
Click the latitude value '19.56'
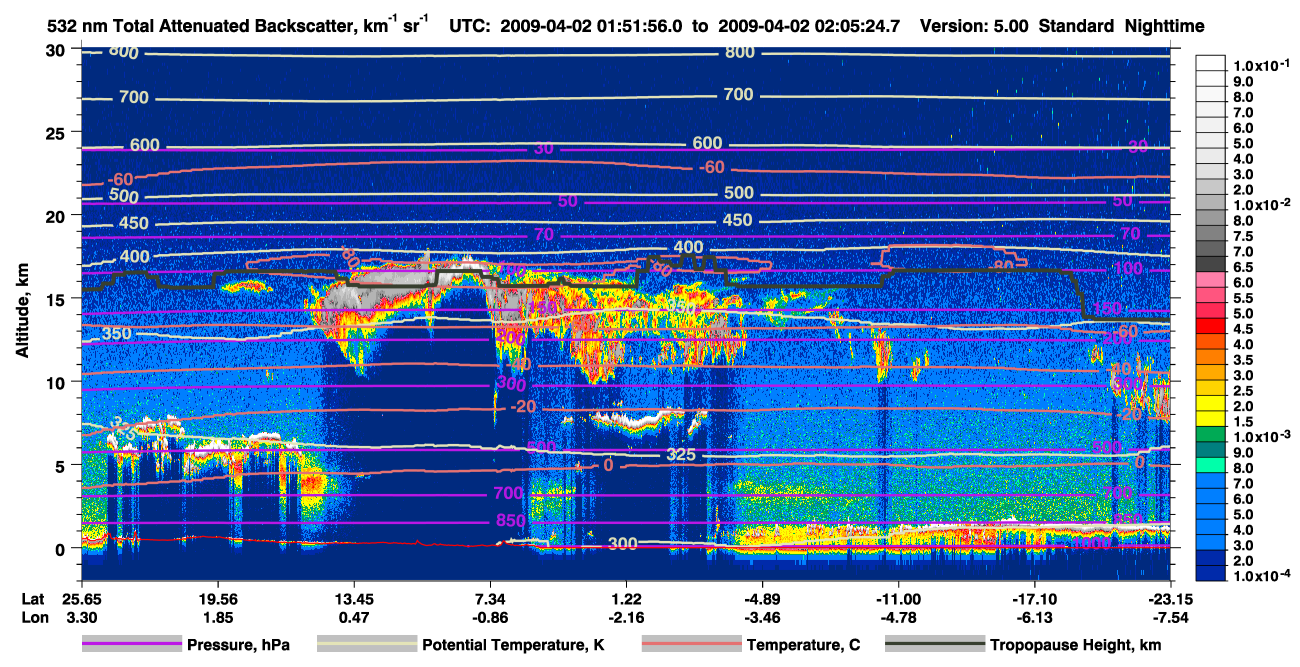click(217, 599)
